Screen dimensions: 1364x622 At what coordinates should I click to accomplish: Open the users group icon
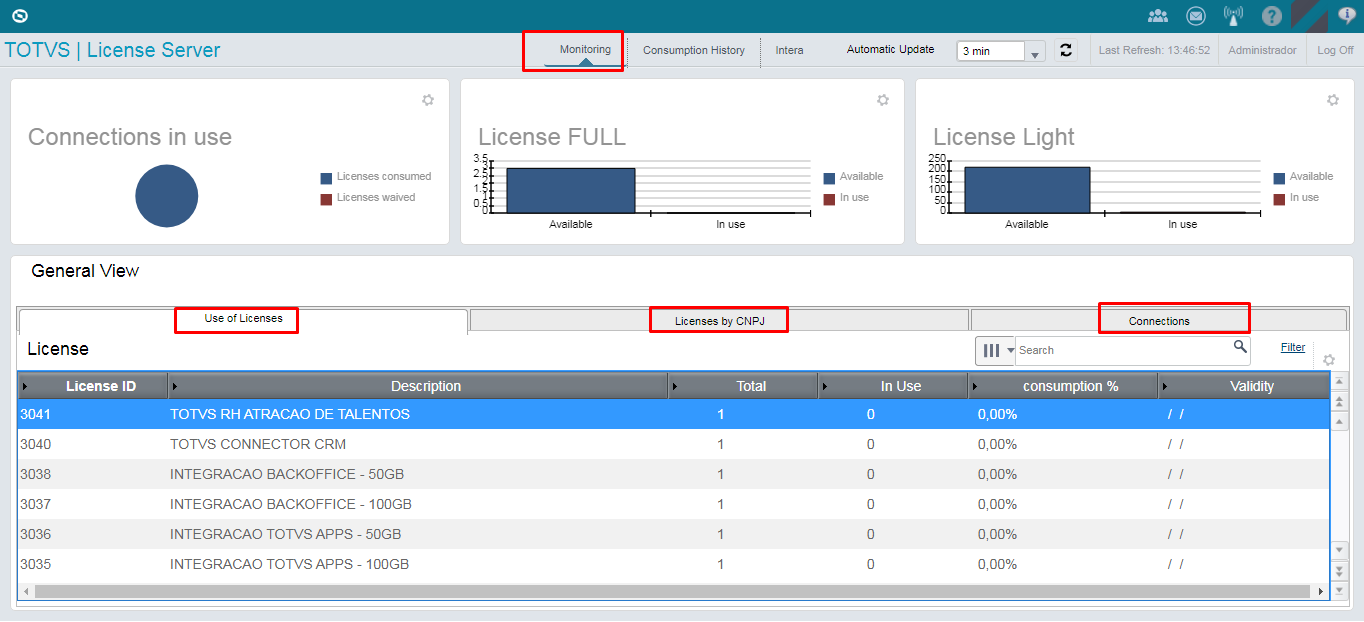tap(1158, 16)
